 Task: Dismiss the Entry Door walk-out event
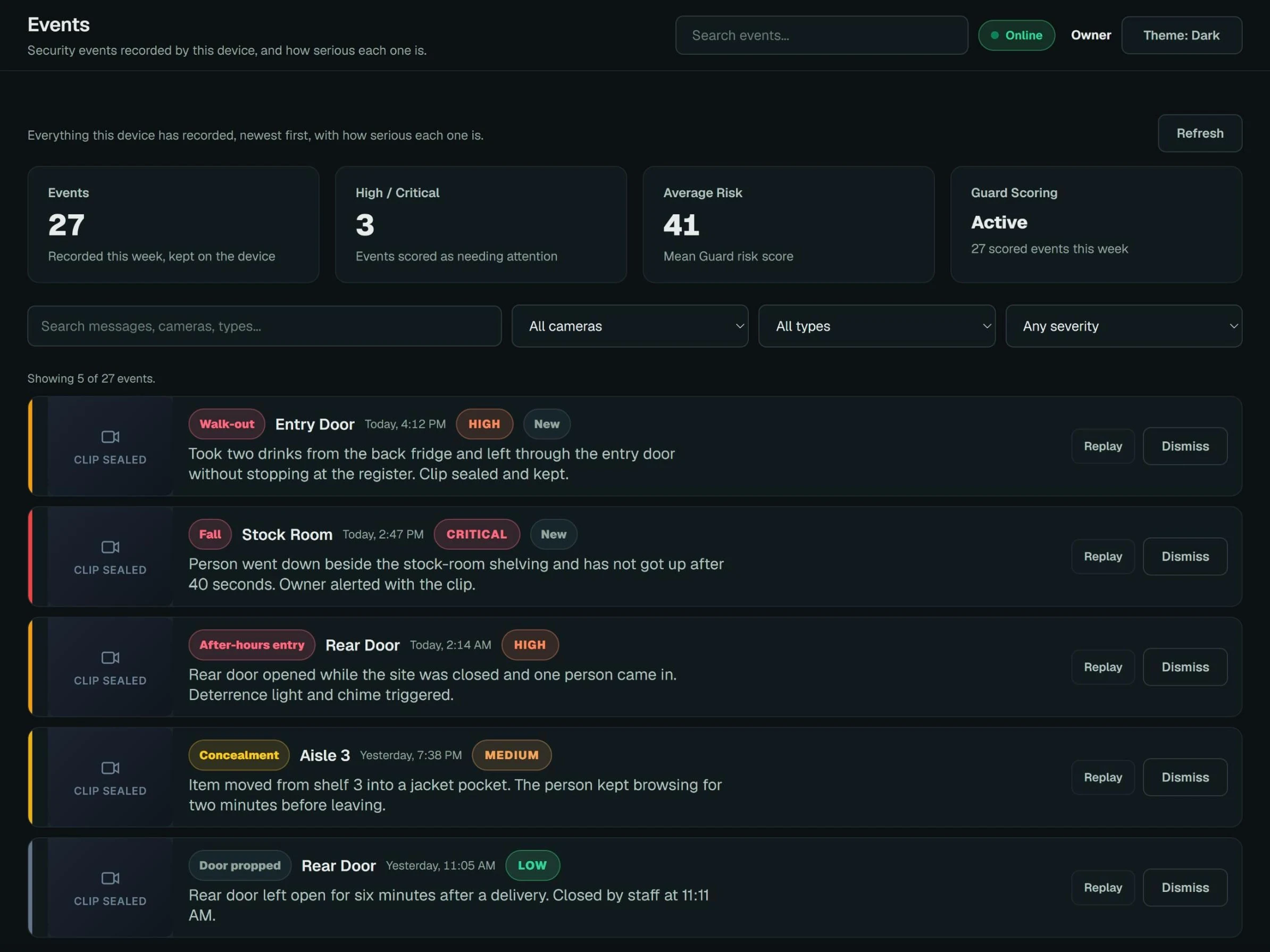point(1185,446)
